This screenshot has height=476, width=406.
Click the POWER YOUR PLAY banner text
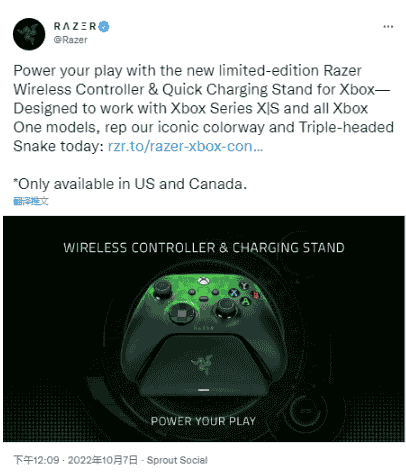tap(203, 421)
